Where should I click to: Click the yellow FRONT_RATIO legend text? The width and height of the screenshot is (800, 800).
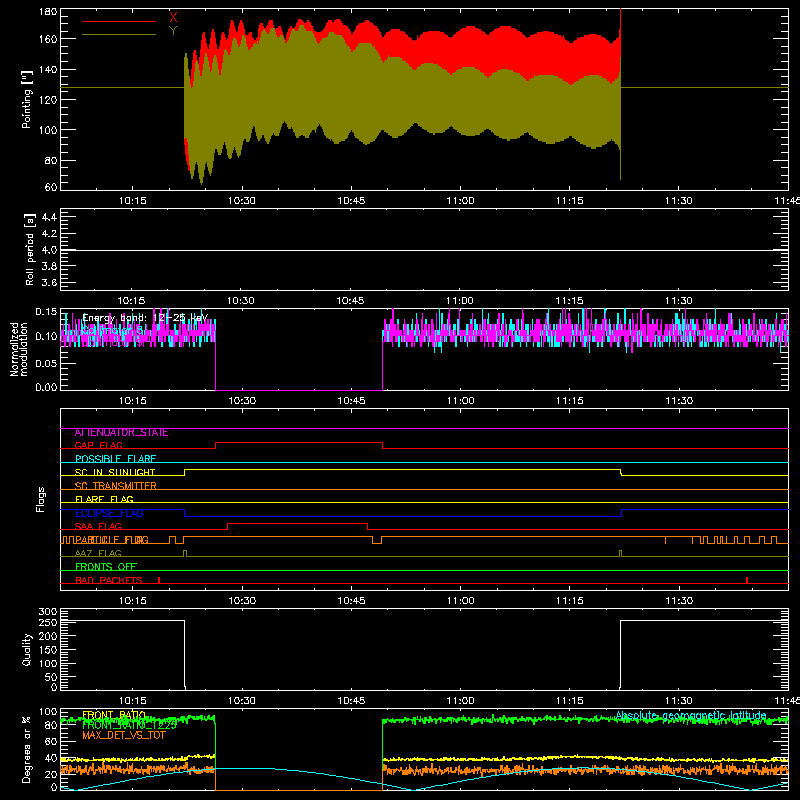coord(114,715)
